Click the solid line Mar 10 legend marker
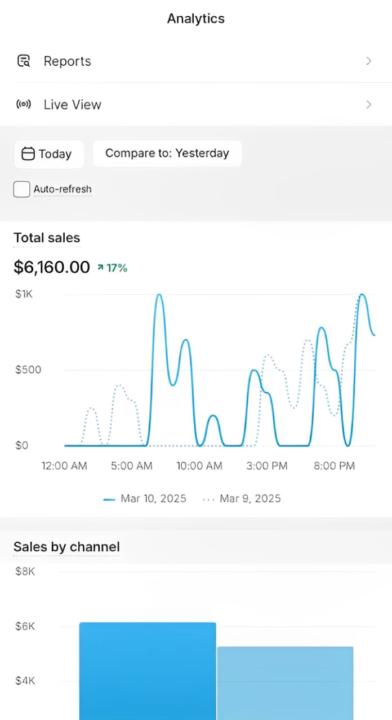 109,499
